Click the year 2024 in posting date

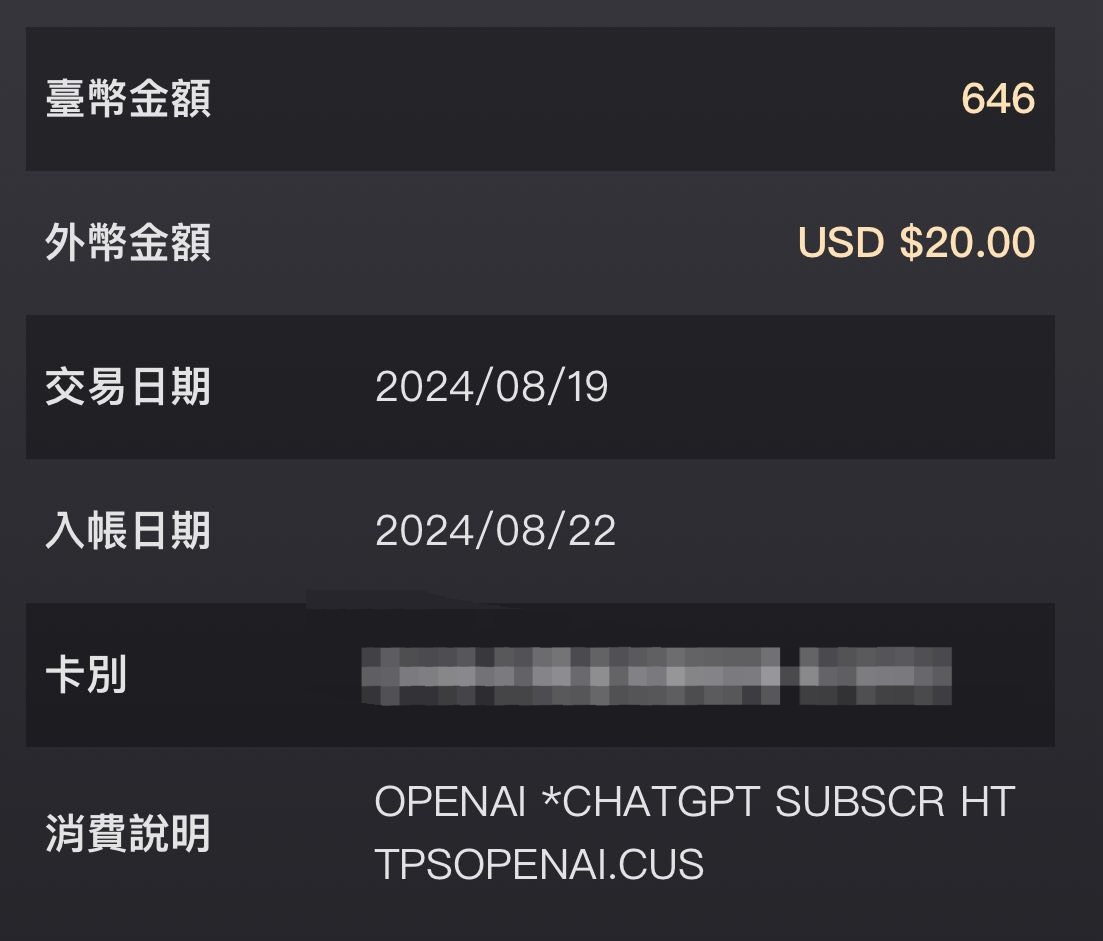click(x=423, y=531)
